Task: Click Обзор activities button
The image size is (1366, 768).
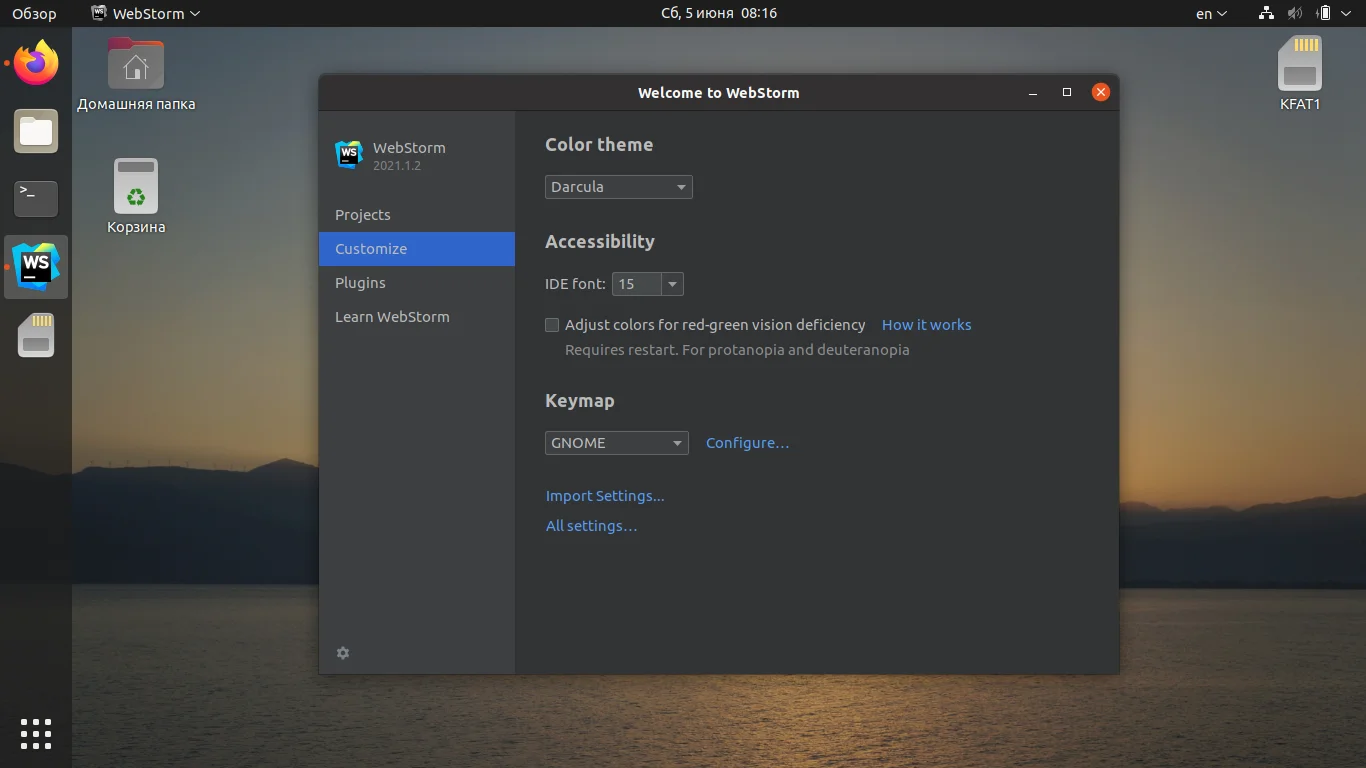Action: click(34, 13)
